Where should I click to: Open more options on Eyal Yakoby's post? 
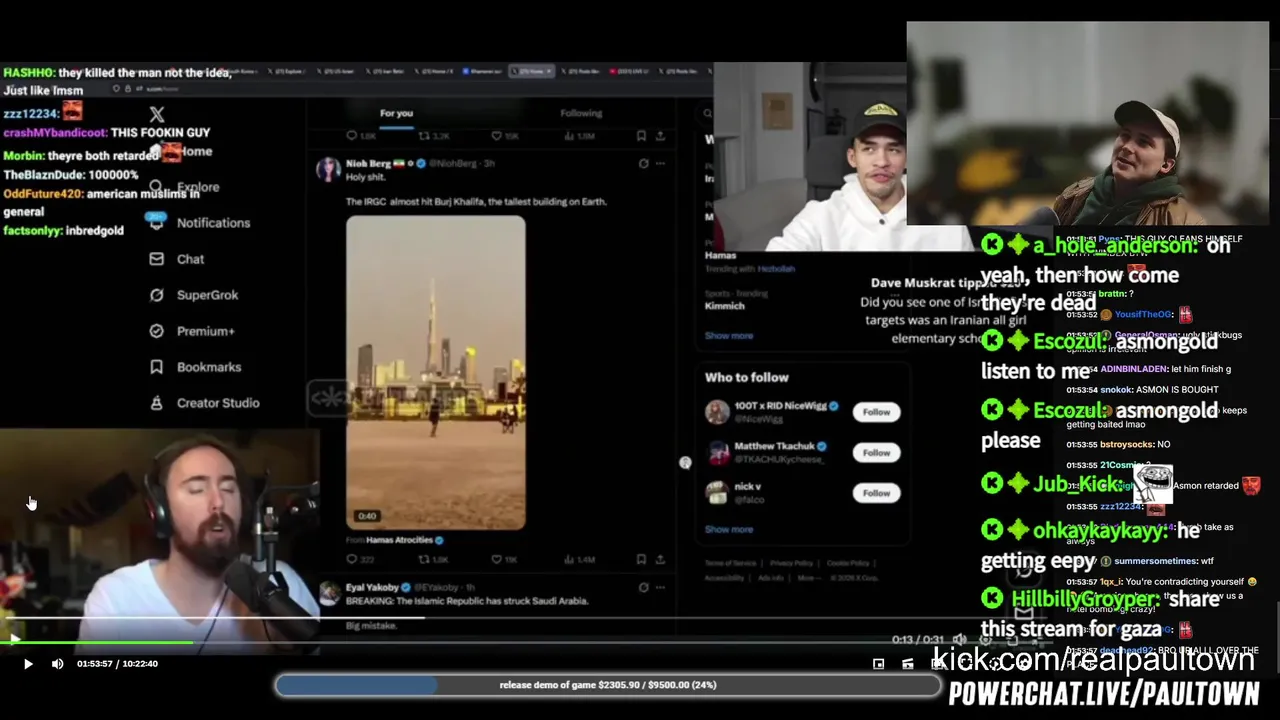point(661,587)
